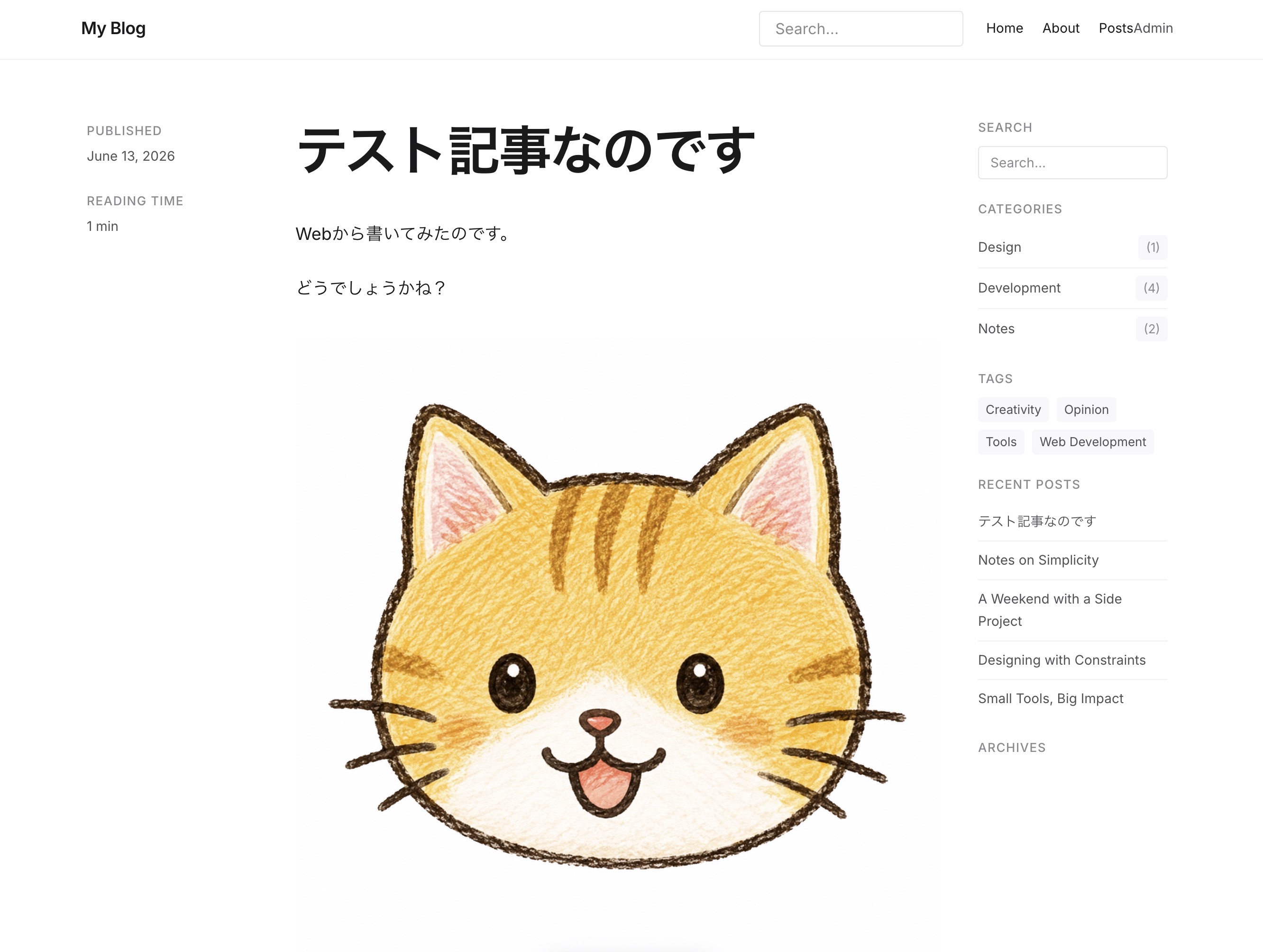
Task: Select the Tools tag
Action: (x=1001, y=442)
